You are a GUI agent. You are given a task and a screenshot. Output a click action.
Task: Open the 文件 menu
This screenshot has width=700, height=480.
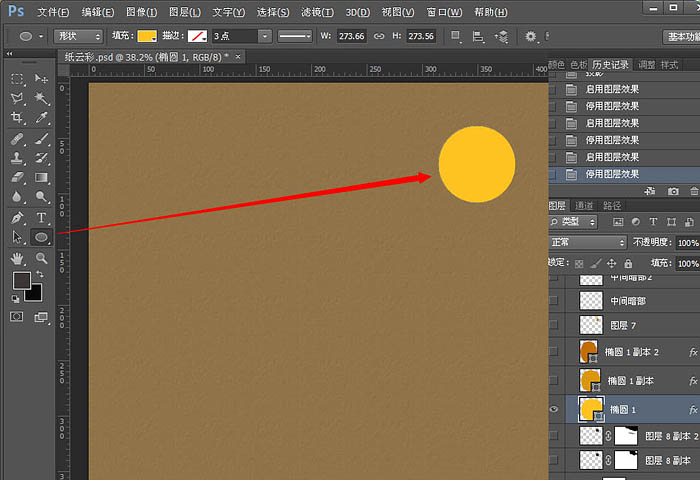[53, 12]
